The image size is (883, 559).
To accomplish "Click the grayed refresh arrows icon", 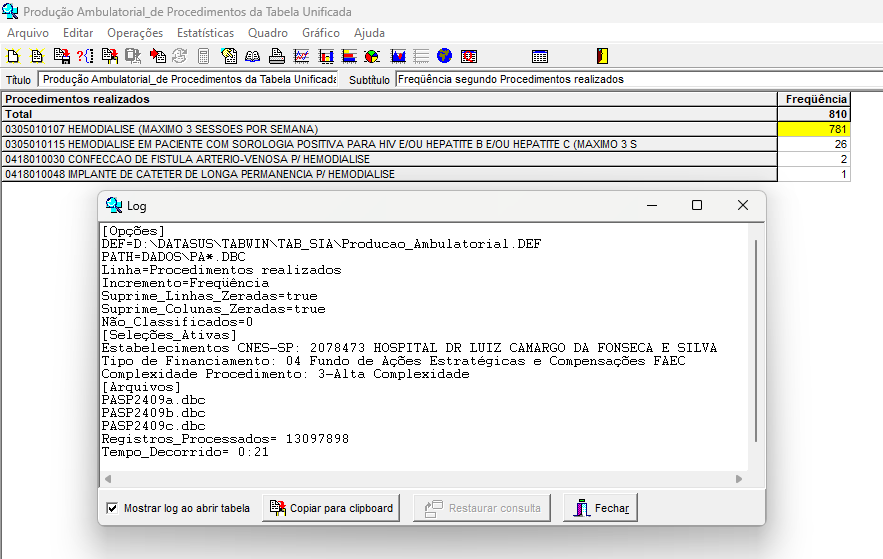I will 180,56.
